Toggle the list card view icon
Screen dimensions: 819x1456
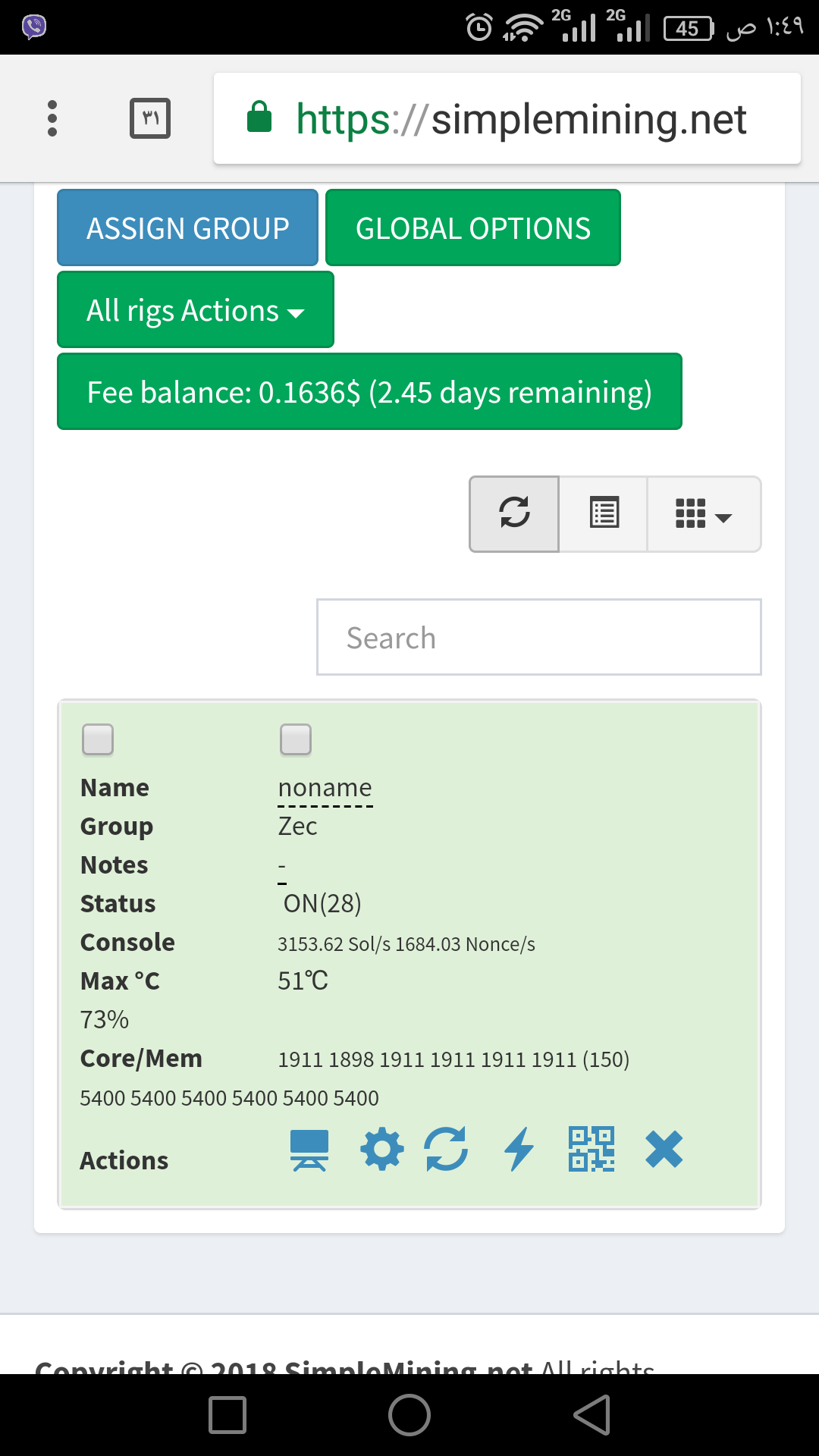pos(604,514)
